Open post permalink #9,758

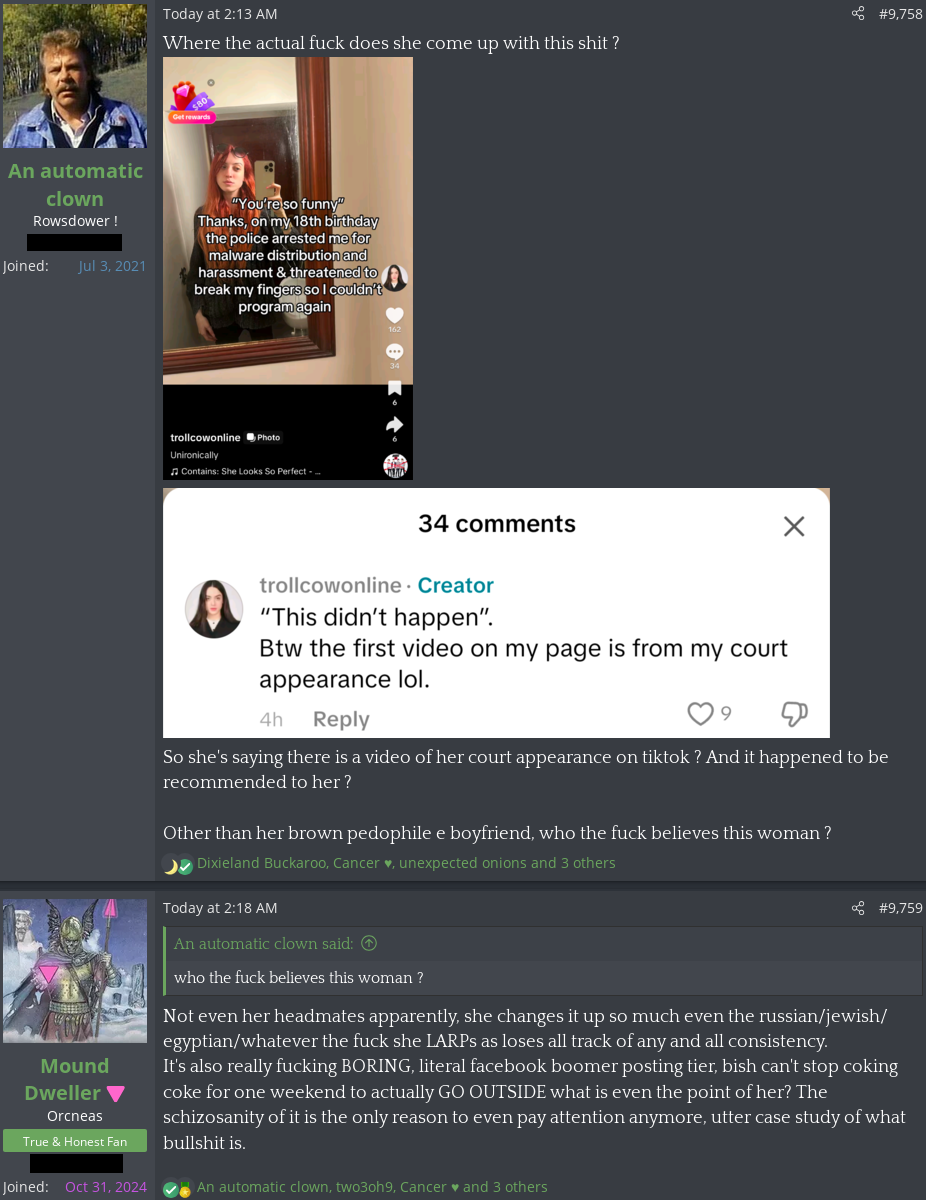pyautogui.click(x=901, y=14)
